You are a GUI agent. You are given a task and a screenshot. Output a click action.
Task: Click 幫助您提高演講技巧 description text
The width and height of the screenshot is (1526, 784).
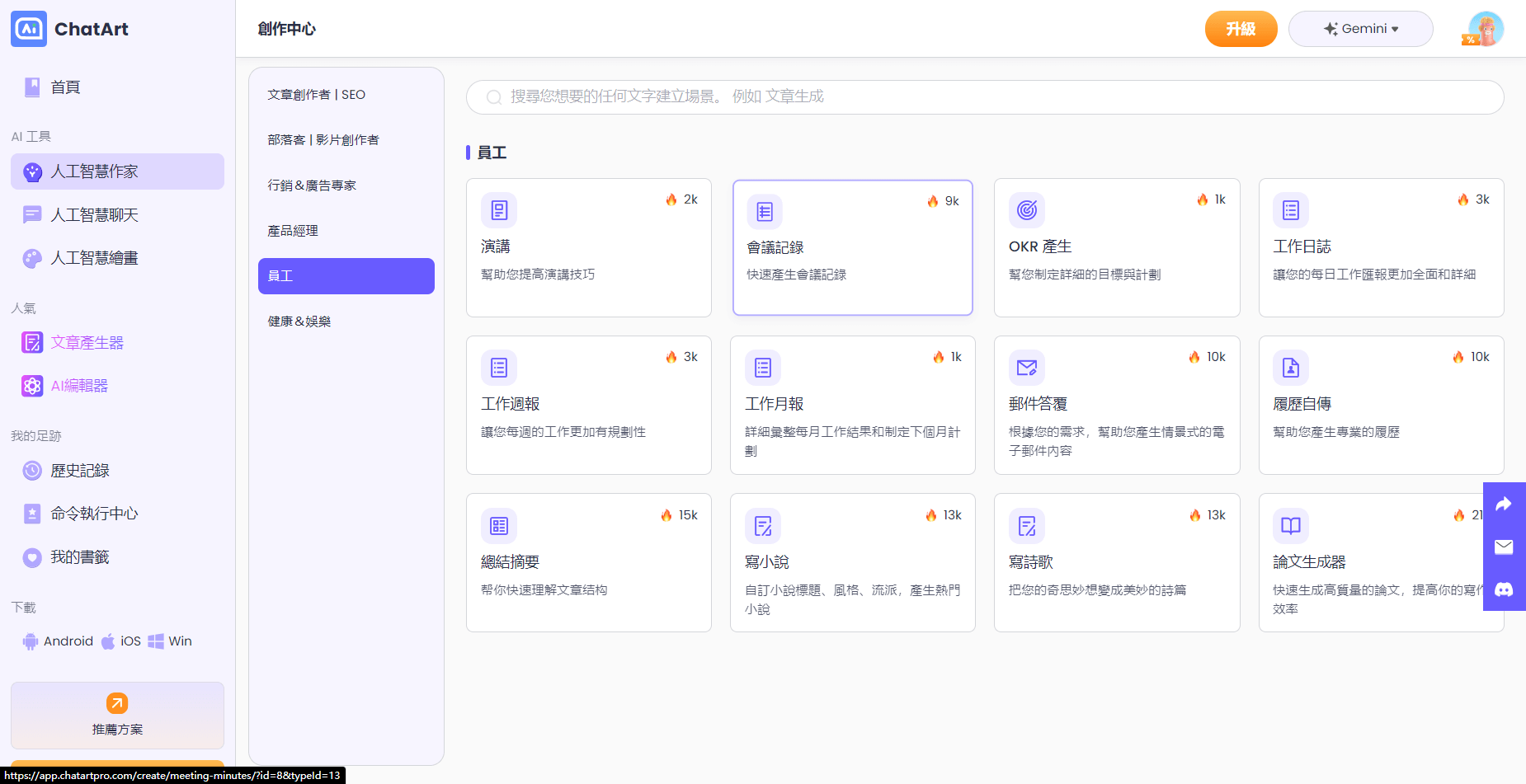tap(538, 275)
